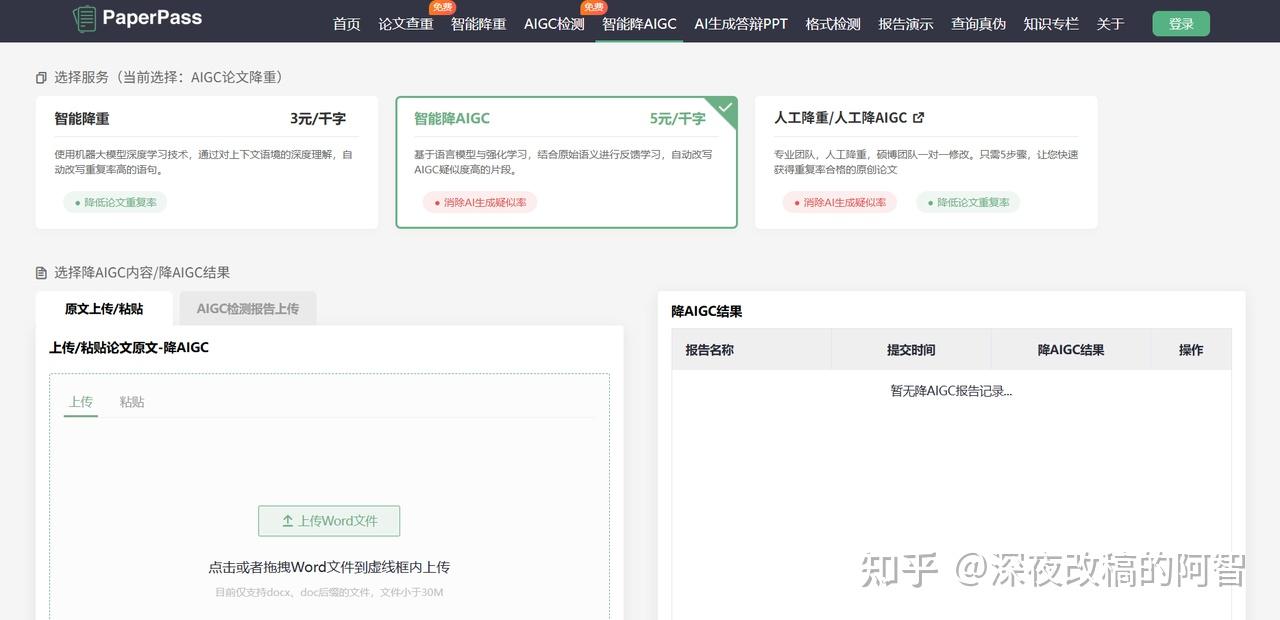Click the PaperPass logo icon

84,18
